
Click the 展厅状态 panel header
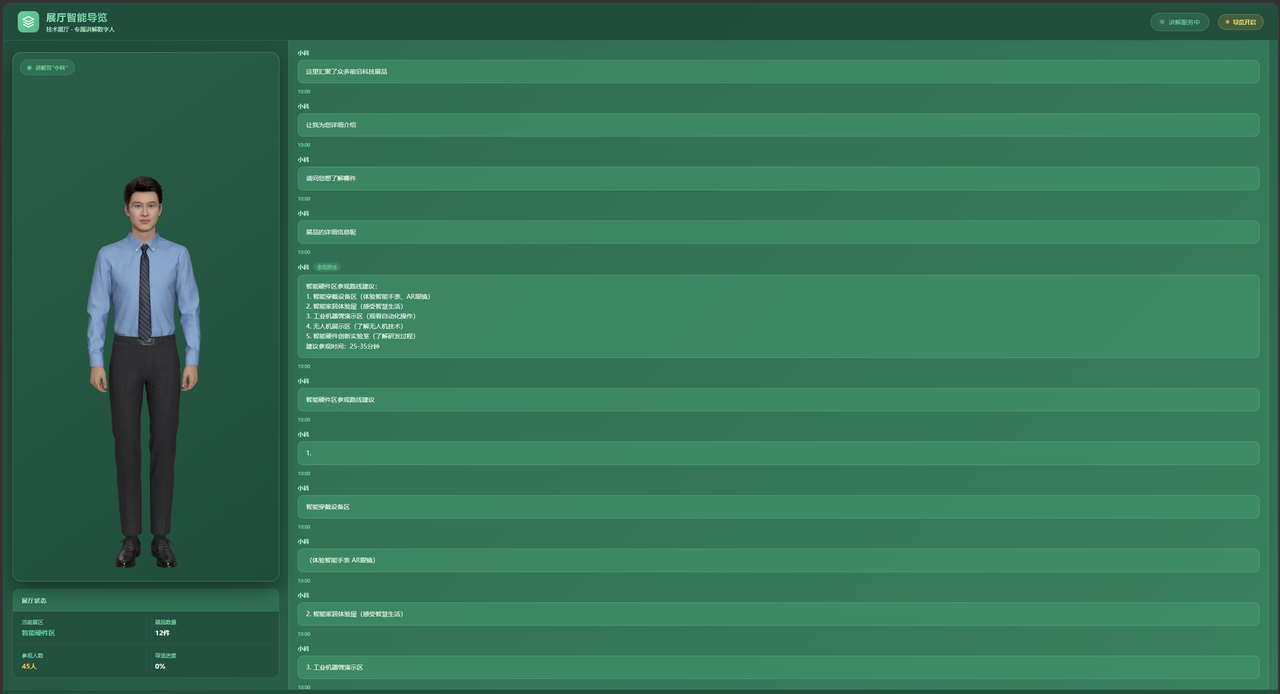point(146,600)
